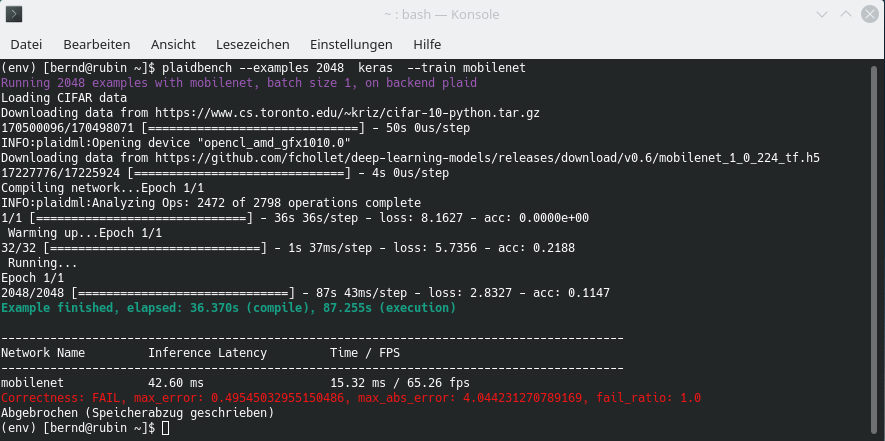Click the 'Network Name' column header
This screenshot has width=885, height=441.
click(43, 353)
